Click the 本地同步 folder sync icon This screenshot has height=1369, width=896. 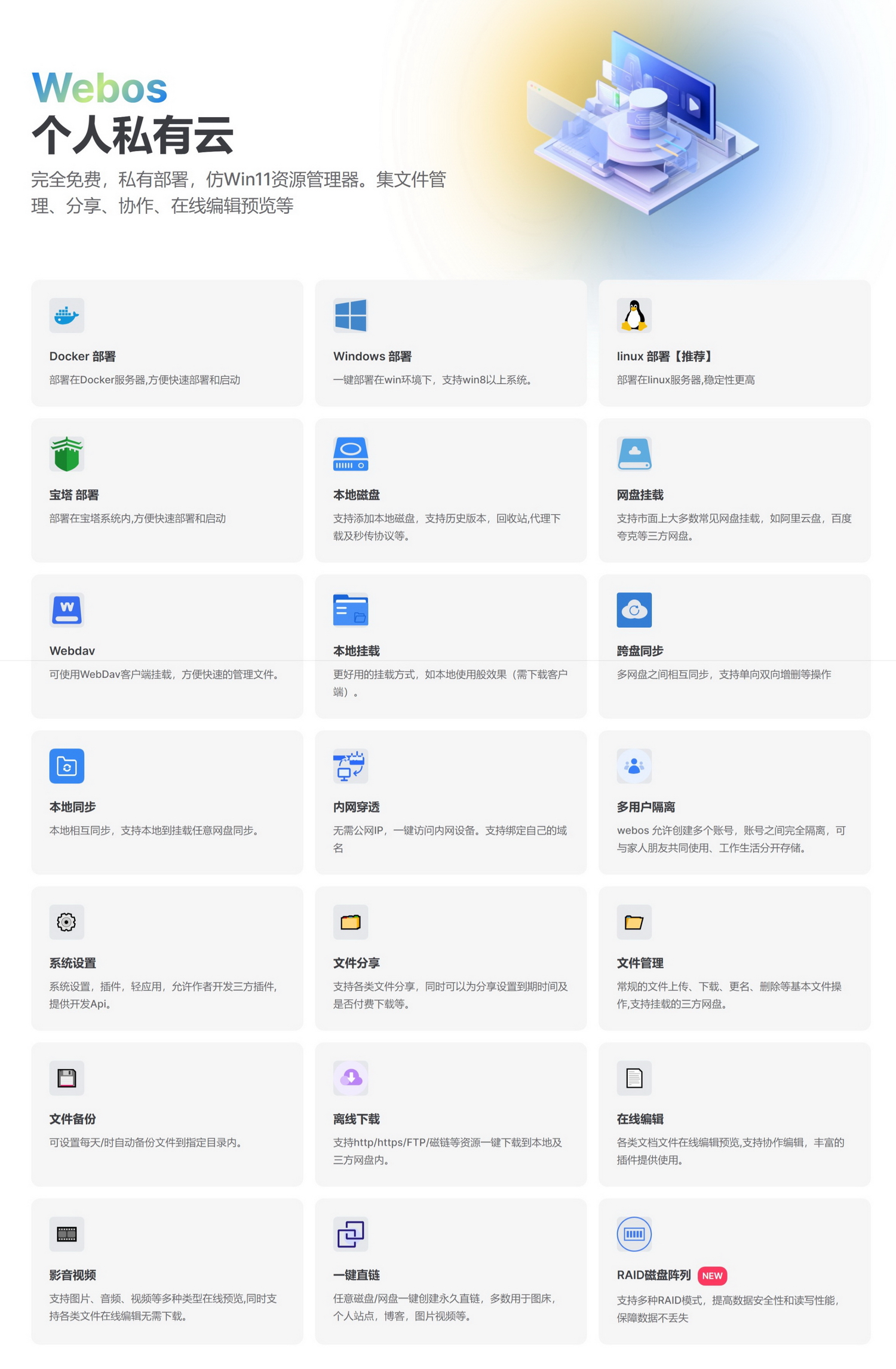click(x=66, y=766)
